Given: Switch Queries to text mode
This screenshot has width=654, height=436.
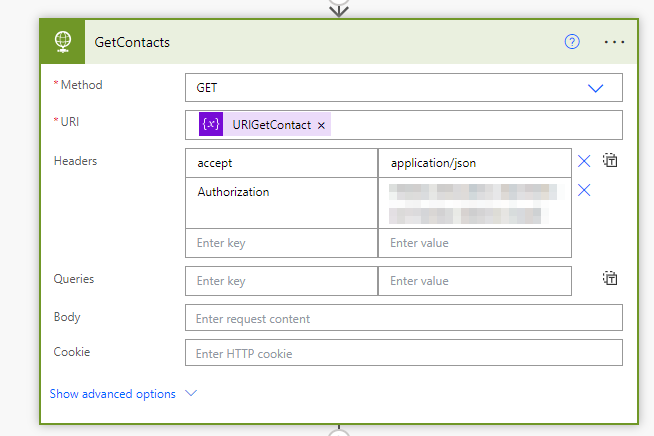Looking at the screenshot, I should pos(611,280).
